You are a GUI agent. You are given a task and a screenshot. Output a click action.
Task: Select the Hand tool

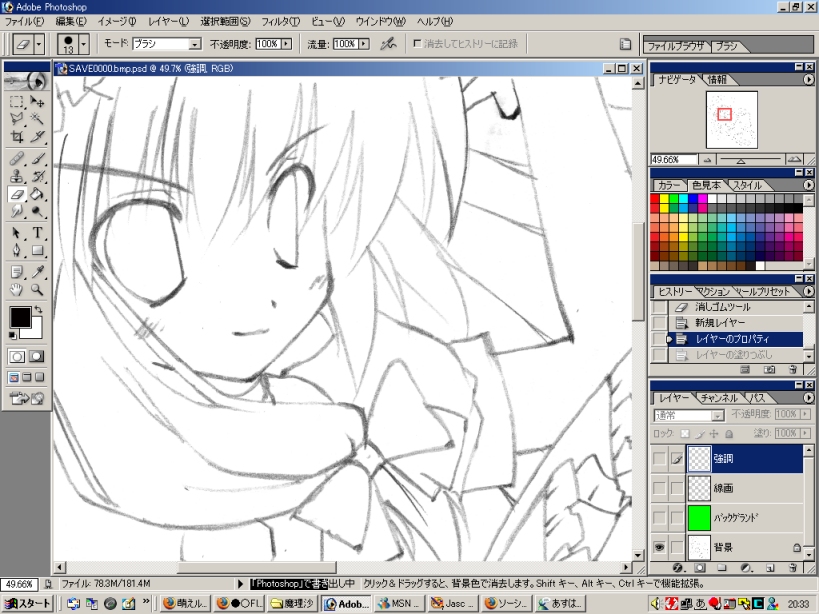pyautogui.click(x=17, y=290)
